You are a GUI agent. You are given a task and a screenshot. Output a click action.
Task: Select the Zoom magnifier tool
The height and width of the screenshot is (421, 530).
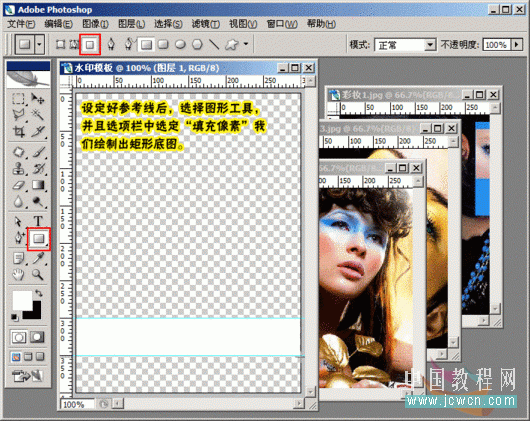pos(38,274)
